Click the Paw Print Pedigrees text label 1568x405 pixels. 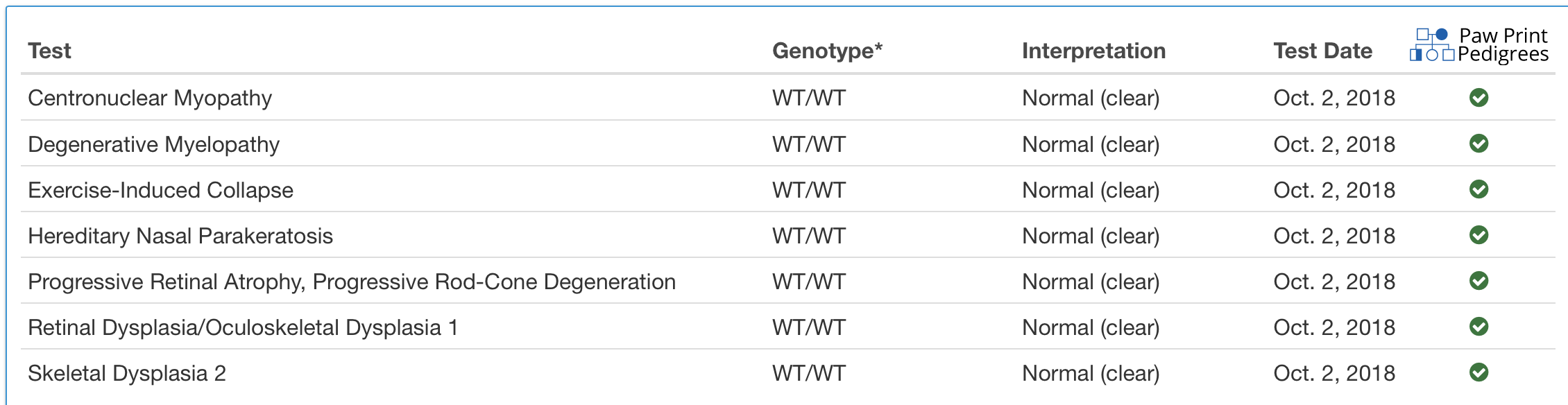[x=1503, y=45]
